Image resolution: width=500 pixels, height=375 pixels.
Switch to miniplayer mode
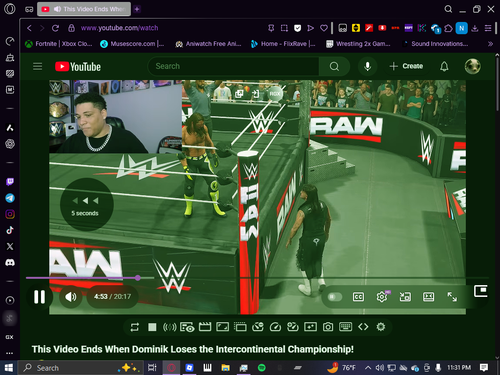(x=405, y=297)
